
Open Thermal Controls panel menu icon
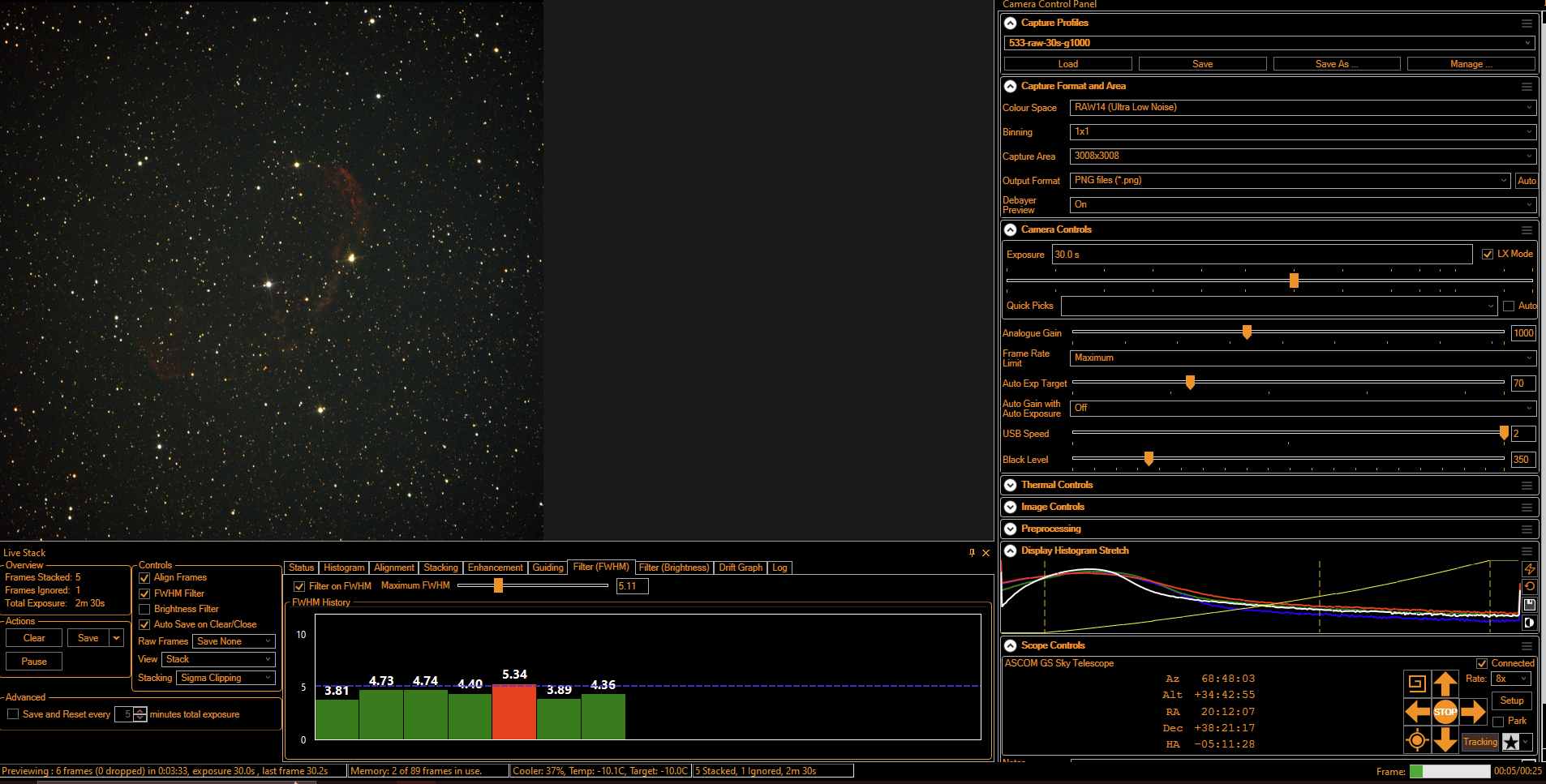coord(1527,486)
